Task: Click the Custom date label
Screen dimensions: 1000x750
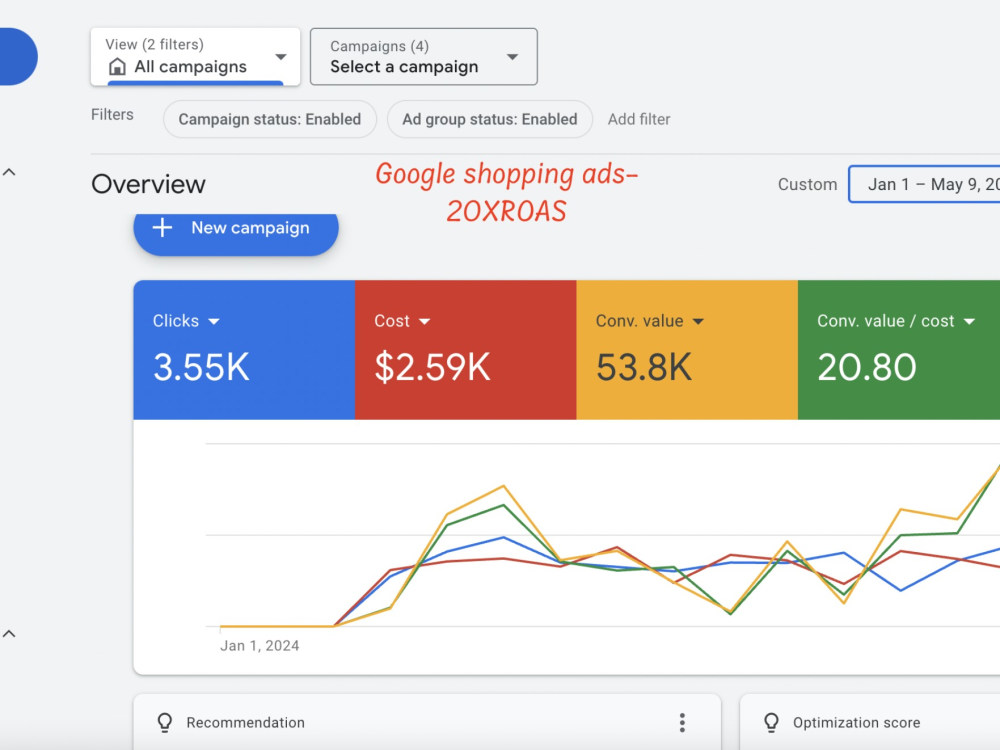Action: [807, 184]
